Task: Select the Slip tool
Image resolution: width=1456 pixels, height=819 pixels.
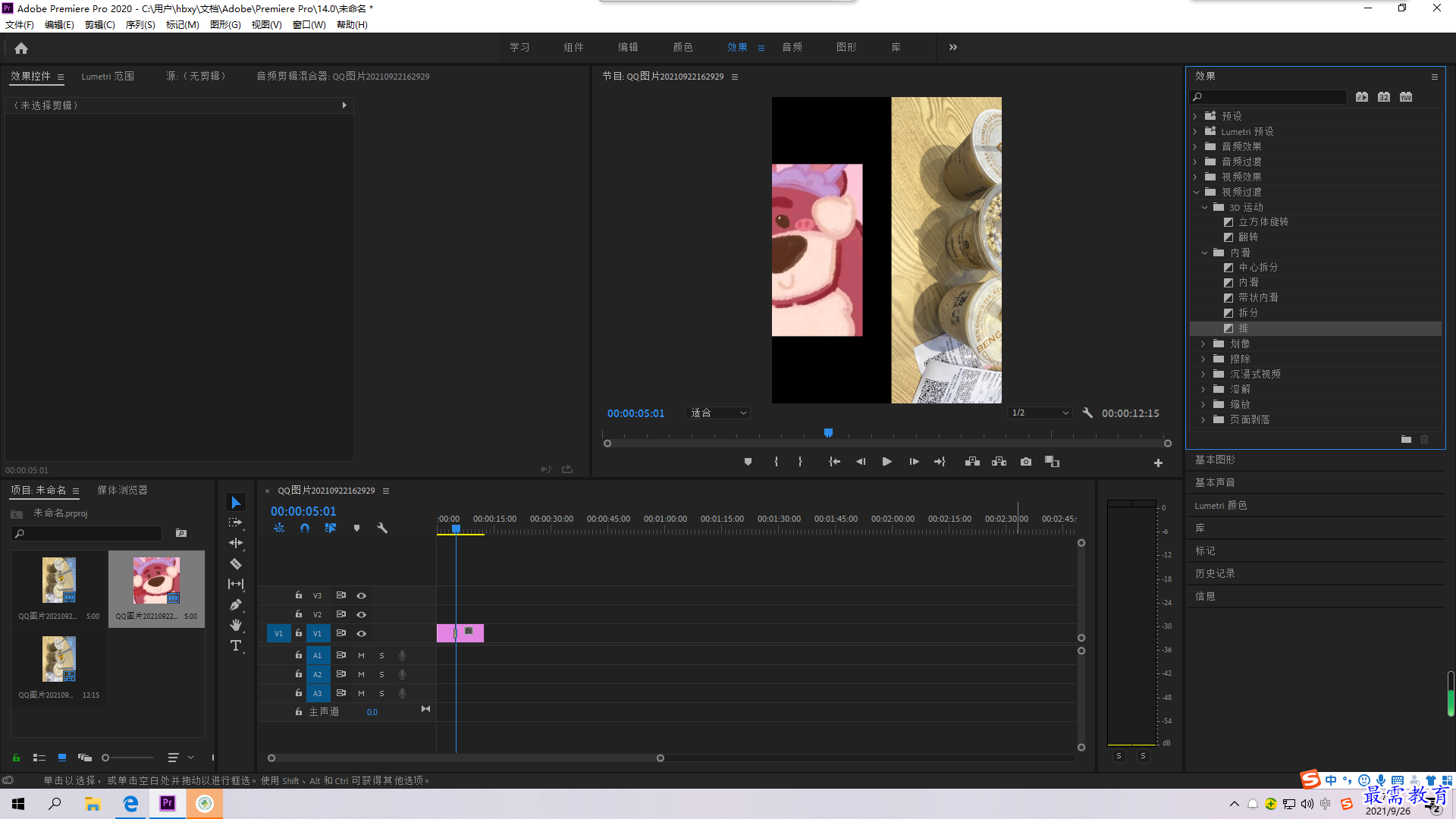Action: [x=236, y=584]
